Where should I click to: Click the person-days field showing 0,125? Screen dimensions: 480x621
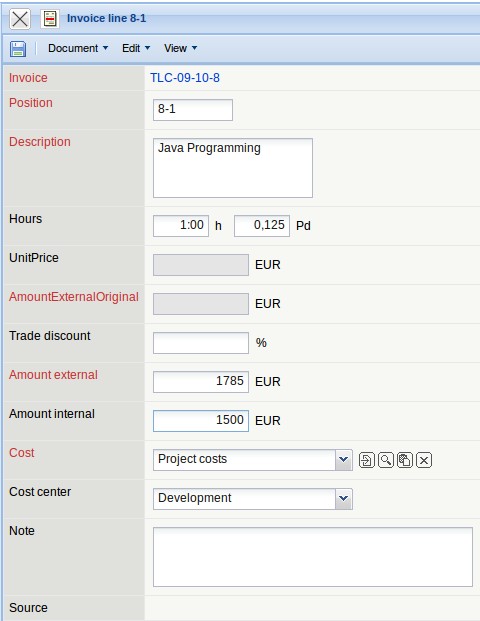[x=262, y=226]
